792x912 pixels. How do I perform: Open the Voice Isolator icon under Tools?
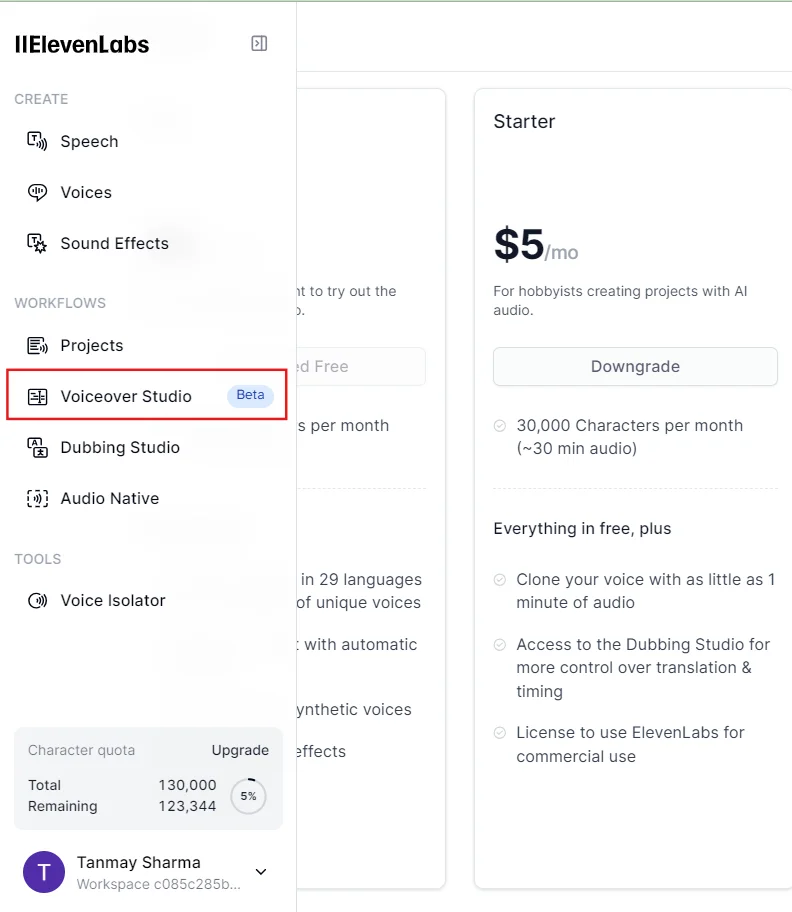point(37,600)
